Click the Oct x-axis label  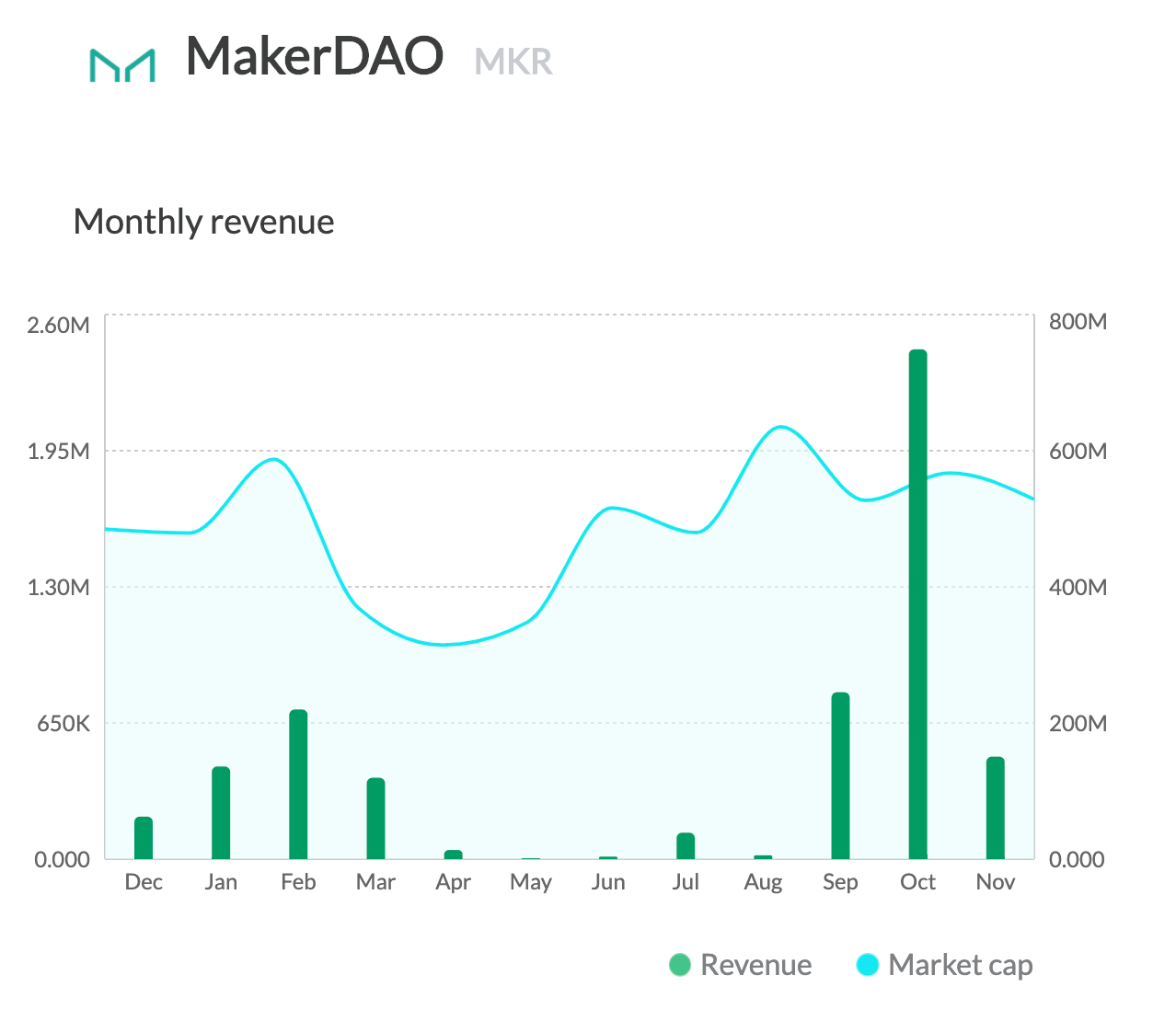point(918,882)
